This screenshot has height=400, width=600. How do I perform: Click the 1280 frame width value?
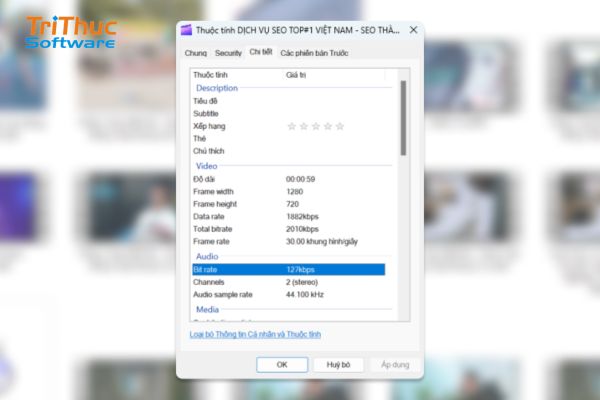[295, 191]
